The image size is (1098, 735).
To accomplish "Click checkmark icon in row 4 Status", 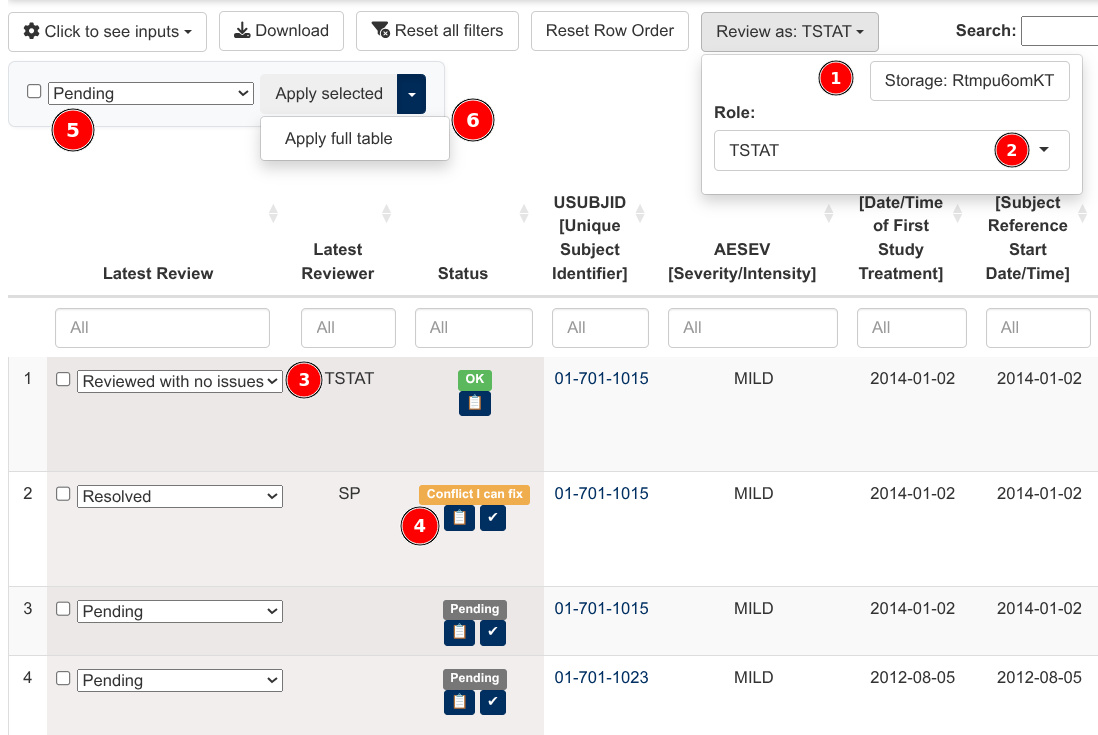I will pyautogui.click(x=493, y=703).
